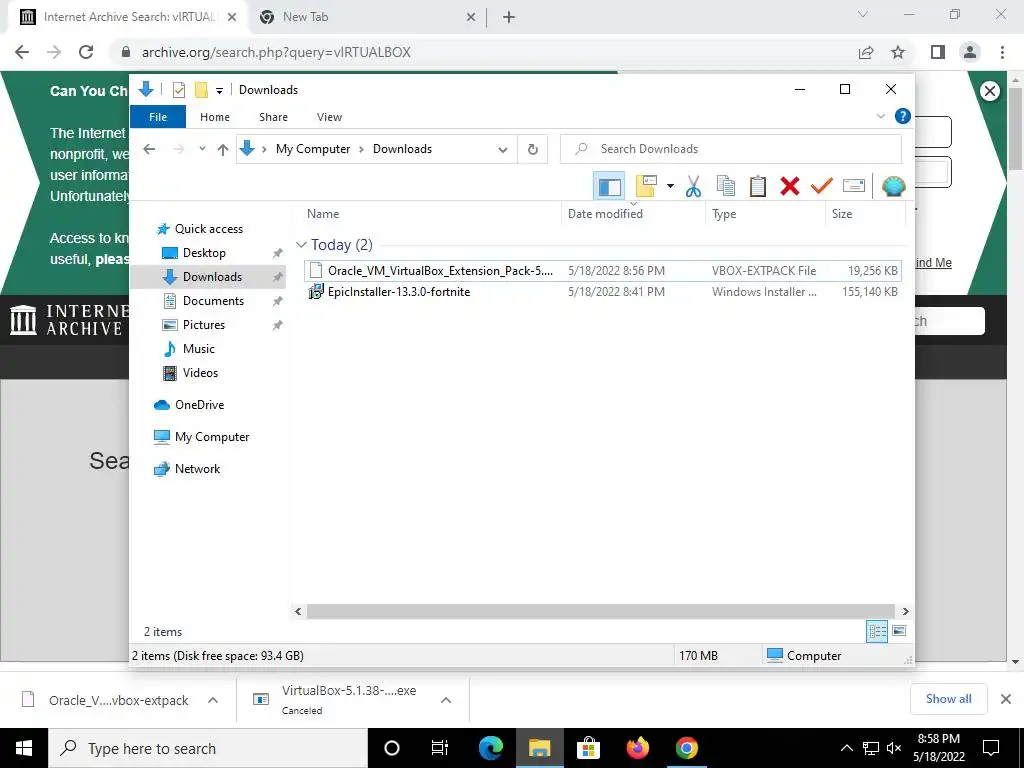1024x768 pixels.
Task: Close the Chrome downloads bar
Action: [x=1006, y=699]
